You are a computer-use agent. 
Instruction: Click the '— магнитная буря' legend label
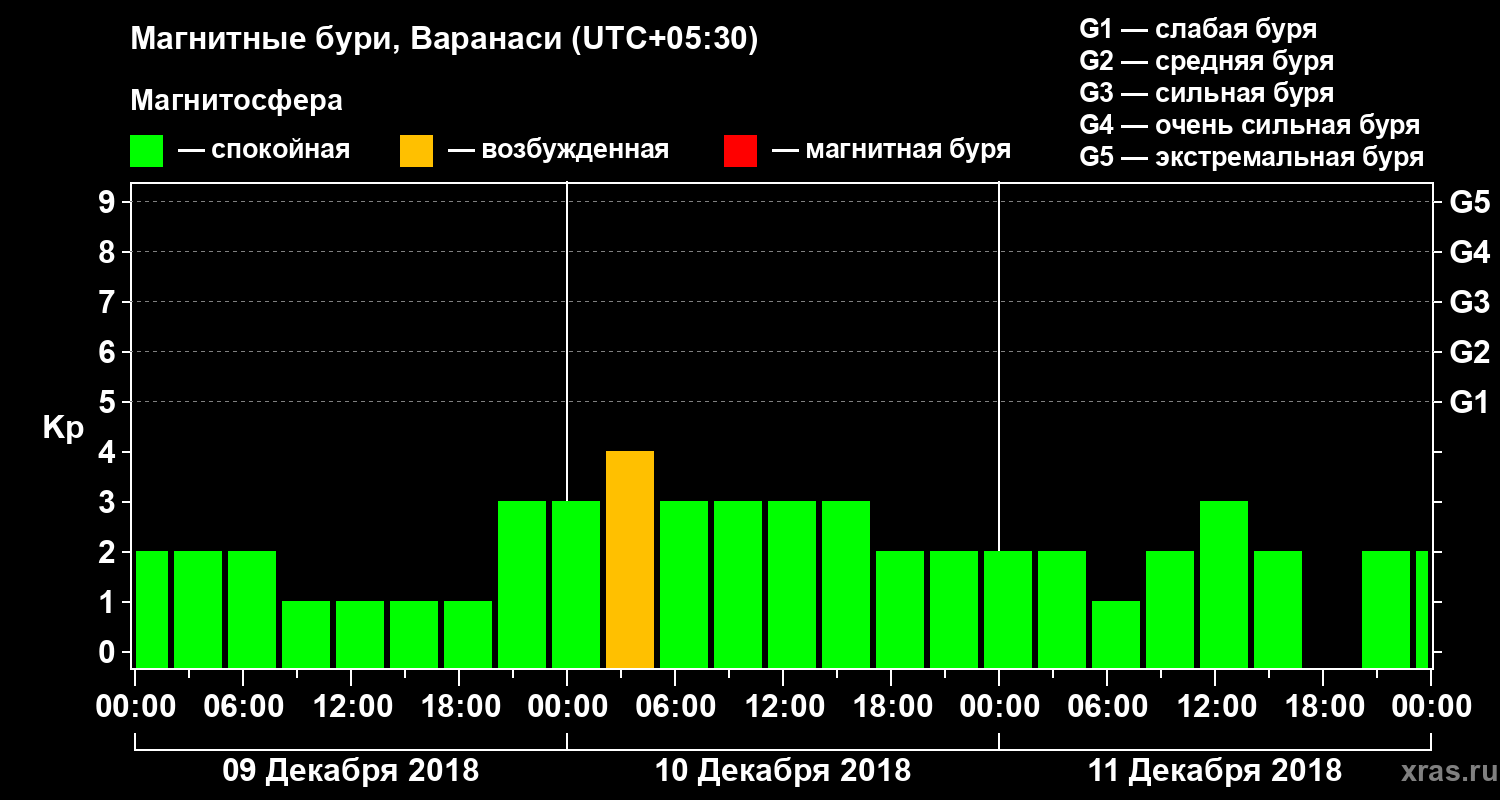891,151
